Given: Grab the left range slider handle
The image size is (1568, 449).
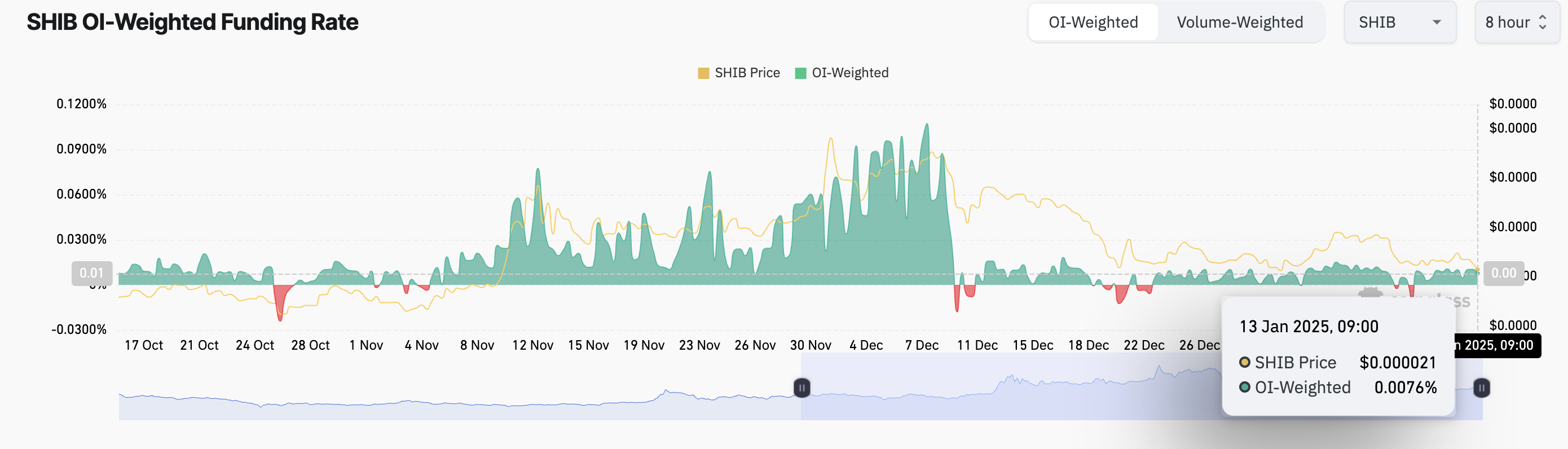Looking at the screenshot, I should [x=801, y=388].
